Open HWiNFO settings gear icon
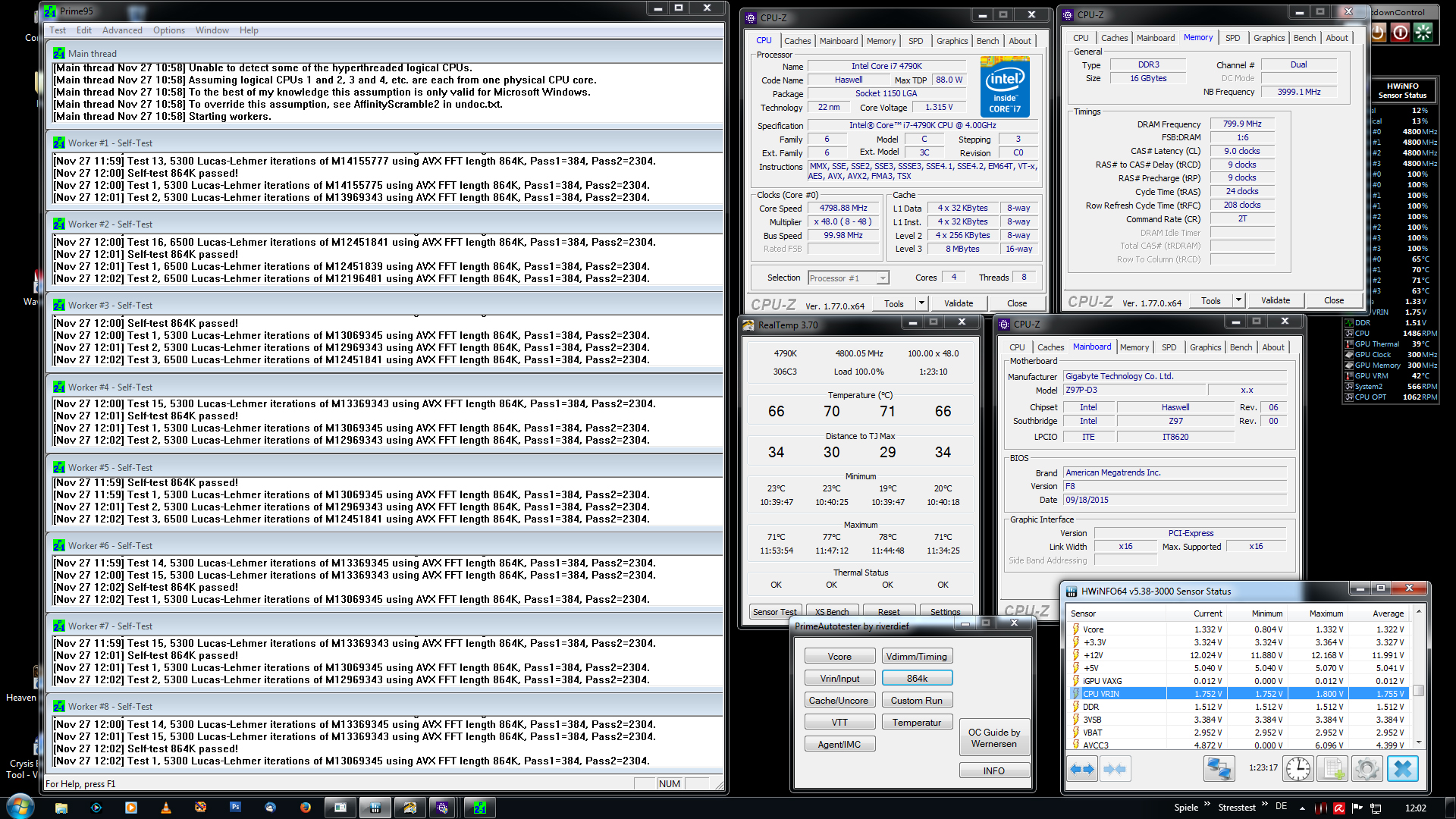The height and width of the screenshot is (819, 1456). pos(1367,769)
